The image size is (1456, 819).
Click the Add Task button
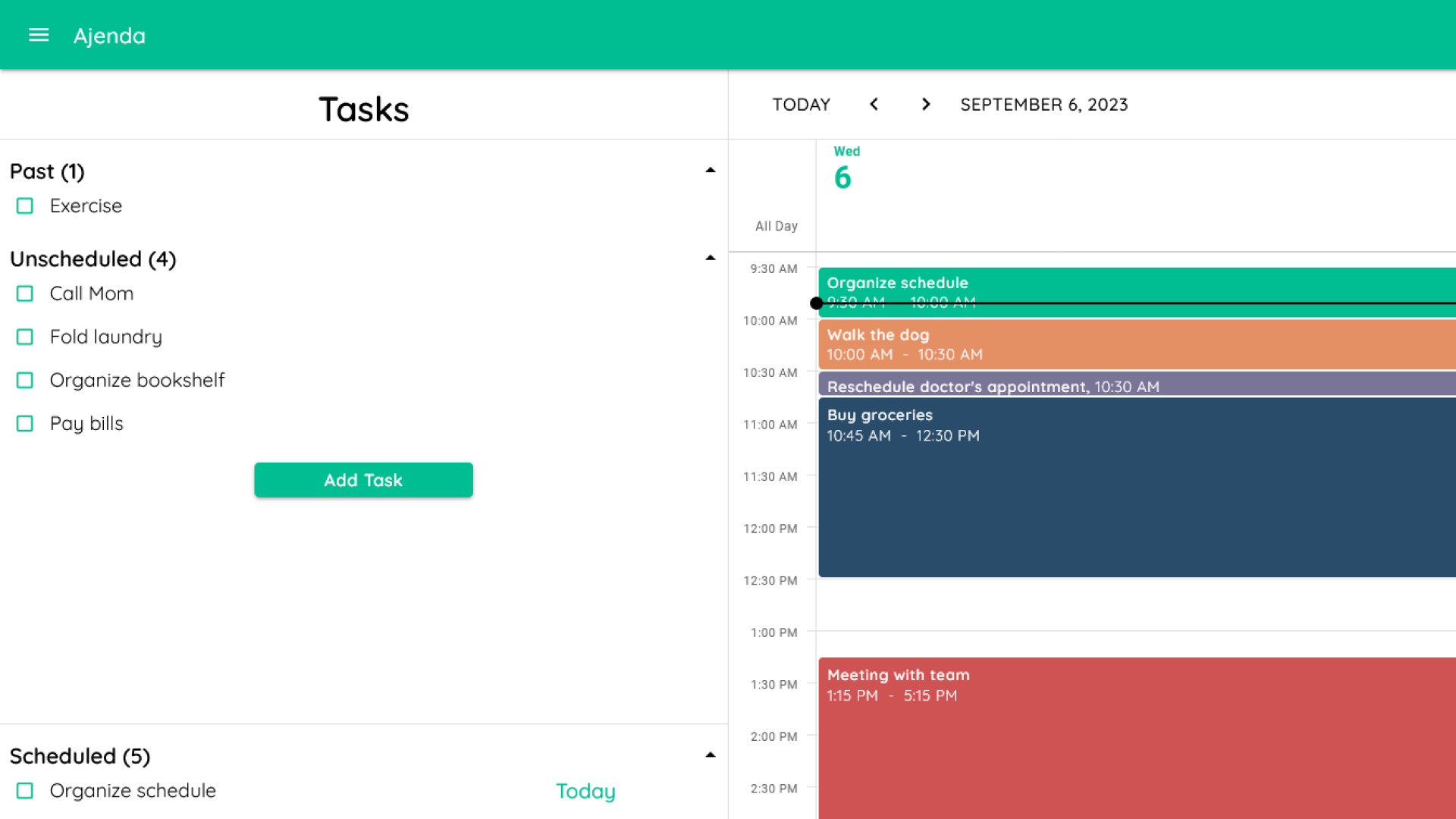click(363, 480)
